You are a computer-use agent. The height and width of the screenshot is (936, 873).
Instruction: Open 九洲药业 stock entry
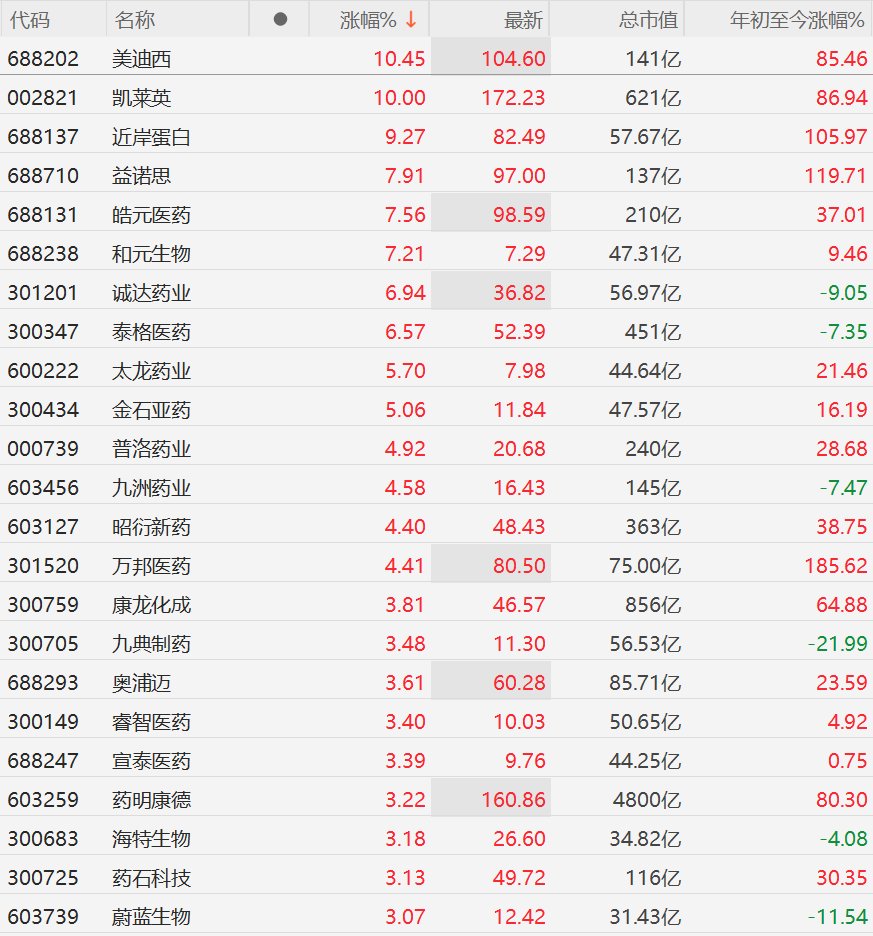tap(151, 488)
